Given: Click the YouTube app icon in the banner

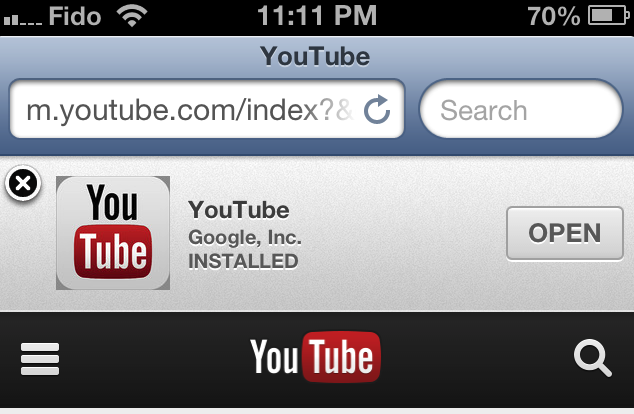Looking at the screenshot, I should [113, 233].
